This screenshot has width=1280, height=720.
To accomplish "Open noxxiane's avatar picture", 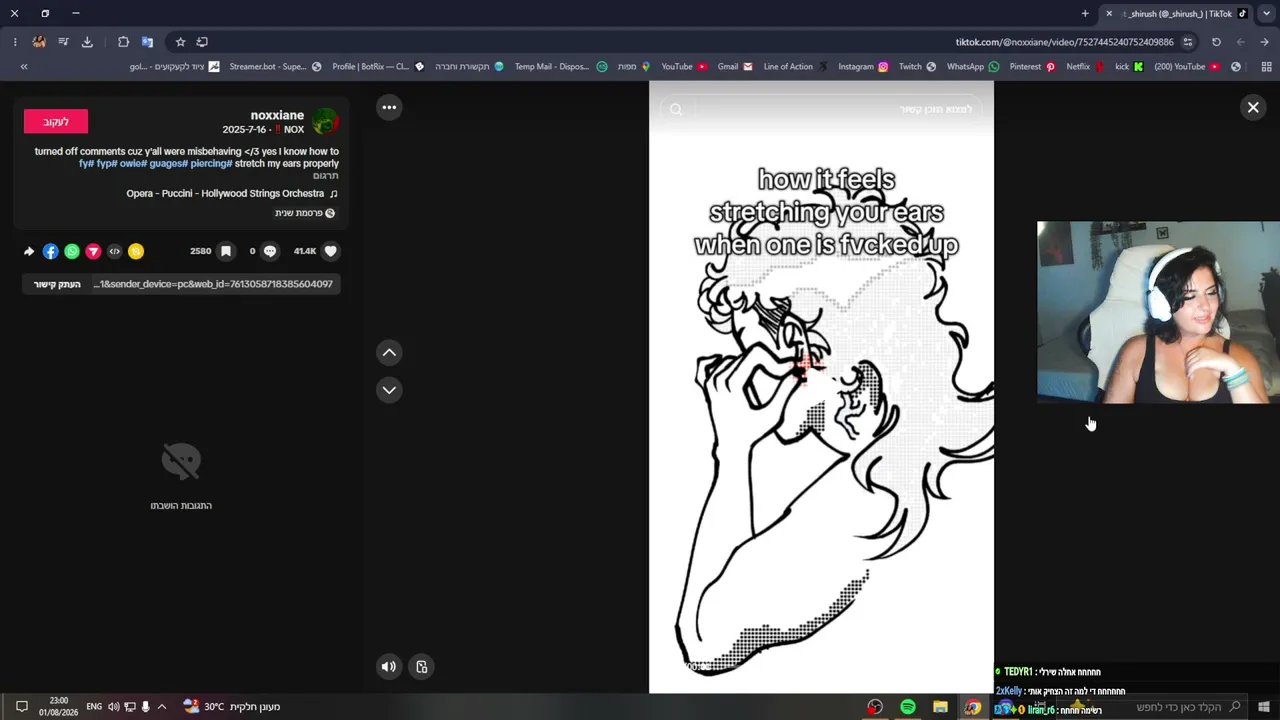I will (326, 122).
